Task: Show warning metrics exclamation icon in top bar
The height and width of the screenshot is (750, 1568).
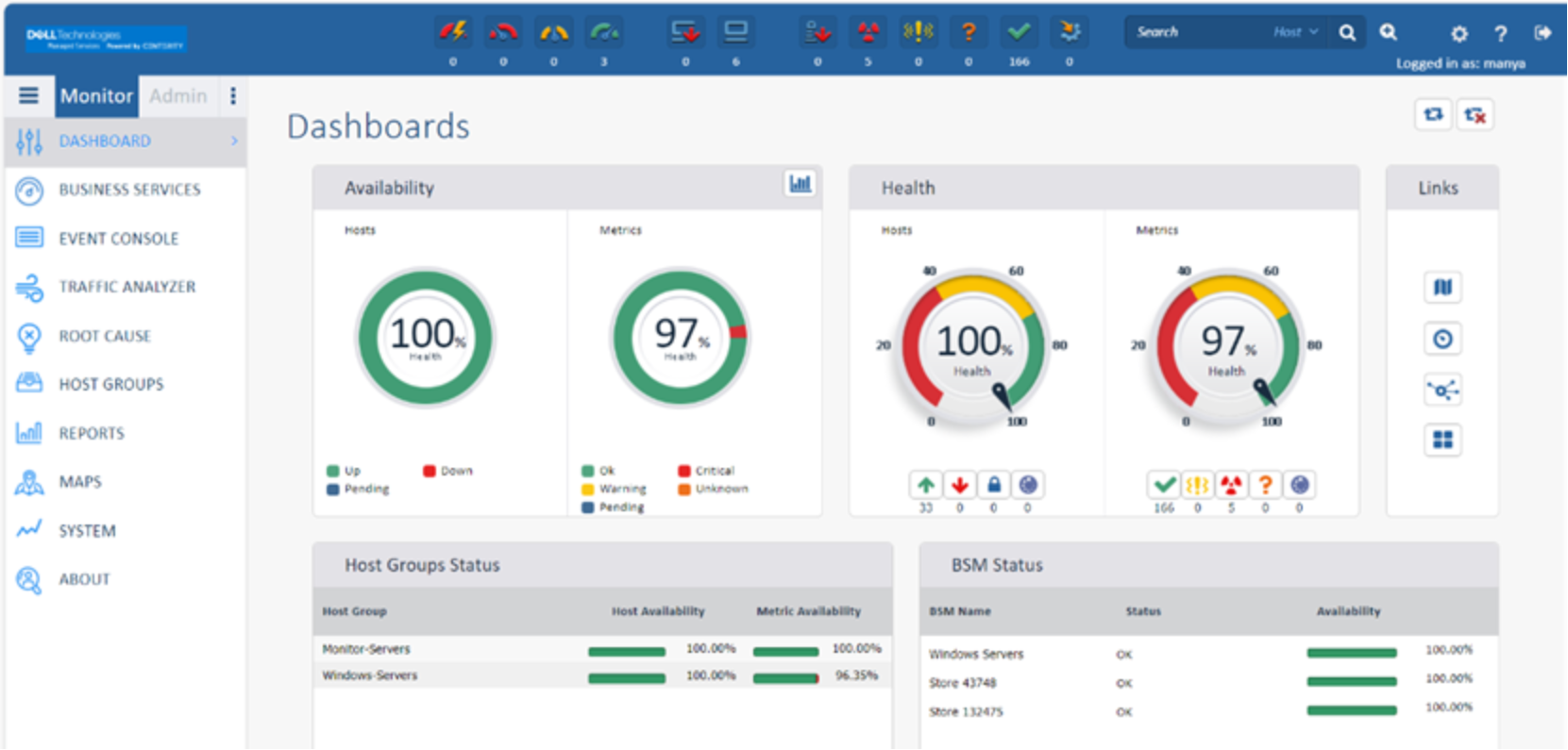Action: coord(919,32)
